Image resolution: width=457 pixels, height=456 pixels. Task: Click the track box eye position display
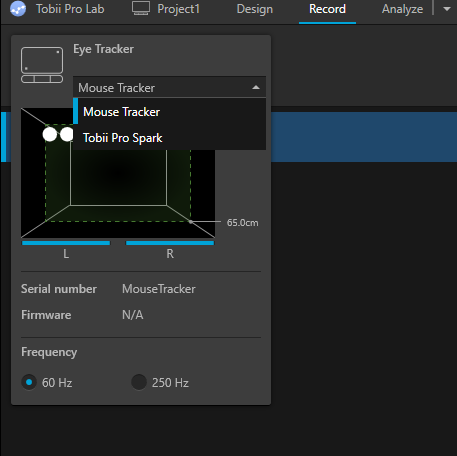(x=118, y=173)
